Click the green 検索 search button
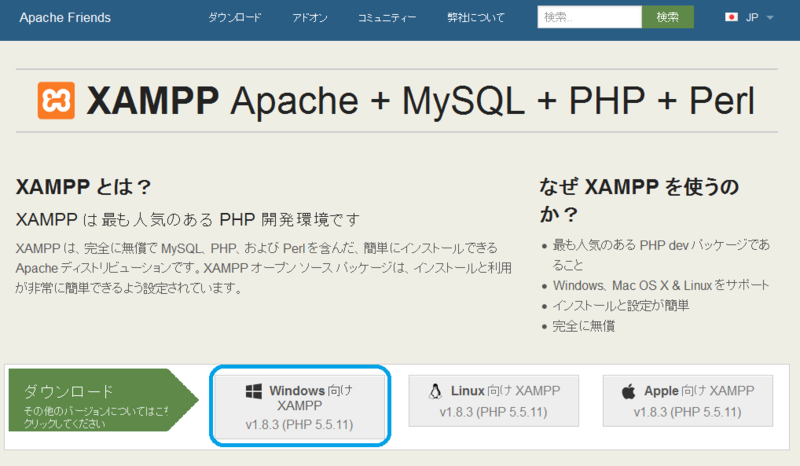Screen dimensions: 800x466 tap(667, 17)
